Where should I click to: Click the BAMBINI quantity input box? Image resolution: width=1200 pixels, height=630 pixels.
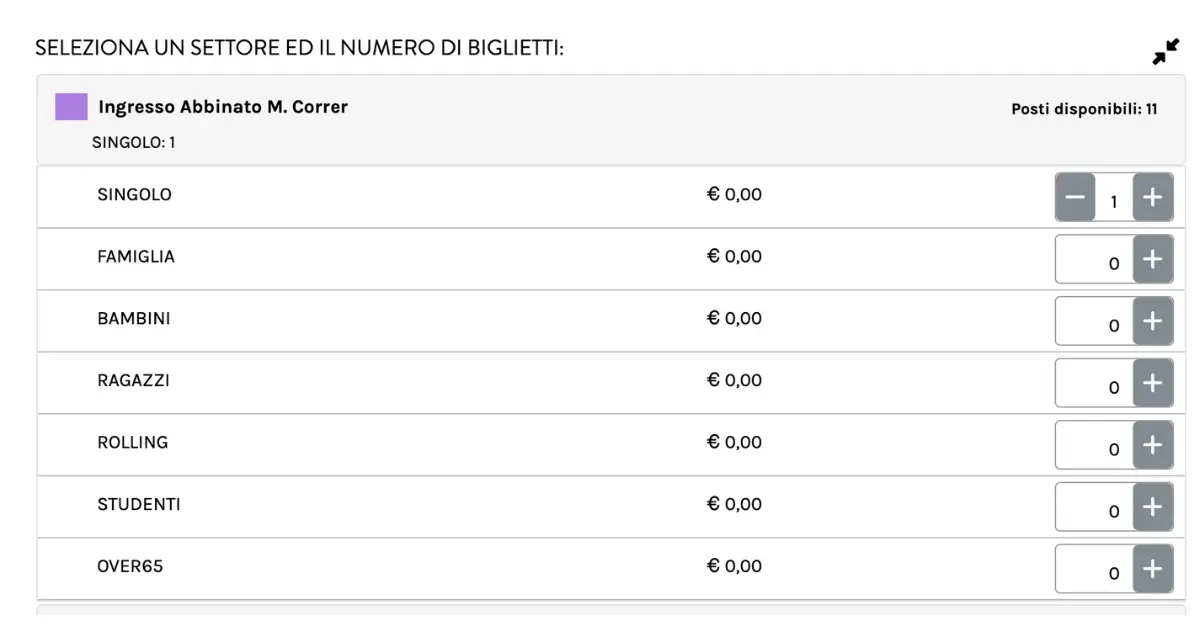[x=1094, y=321]
